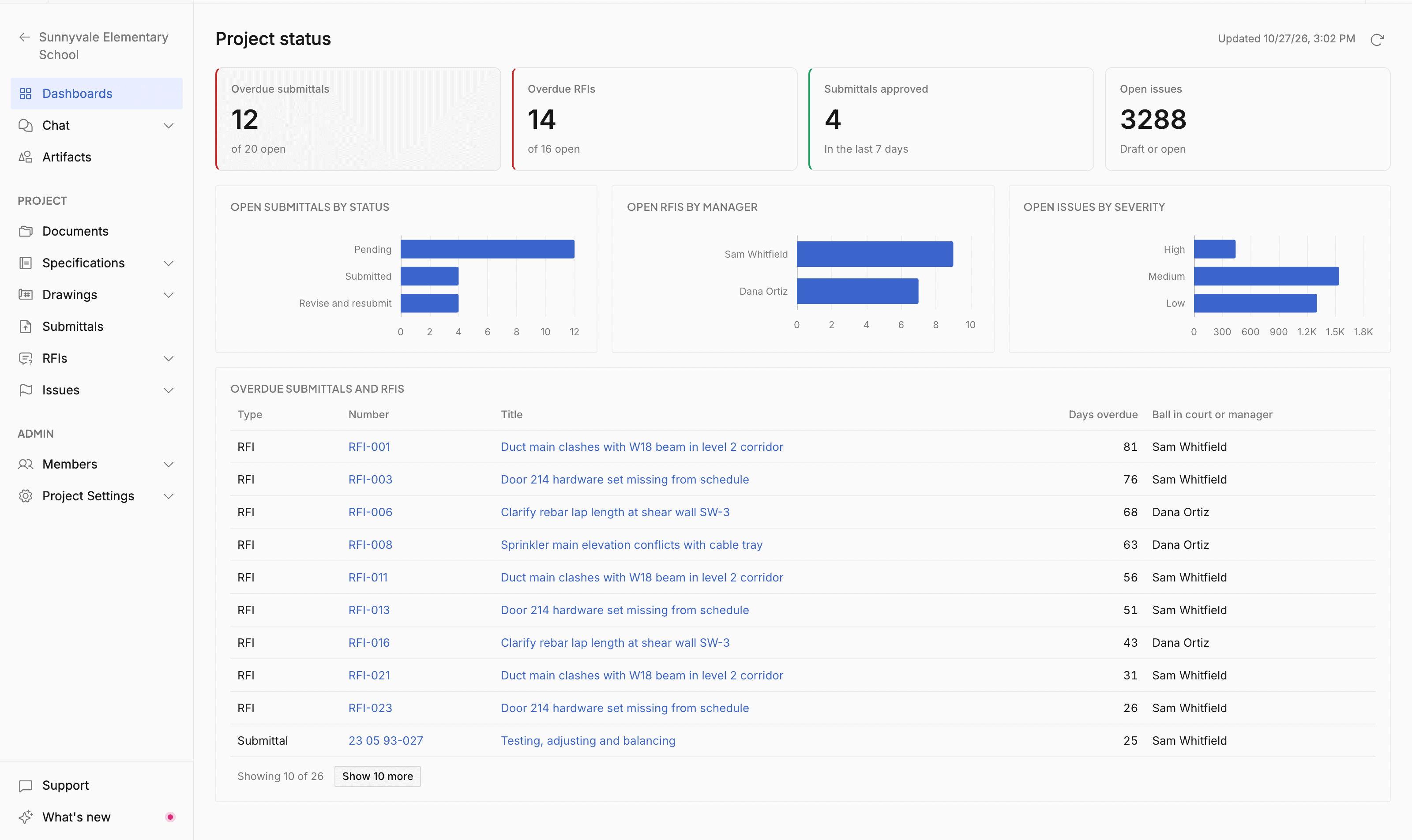
Task: Click the Submittals upload-file icon
Action: (x=26, y=326)
